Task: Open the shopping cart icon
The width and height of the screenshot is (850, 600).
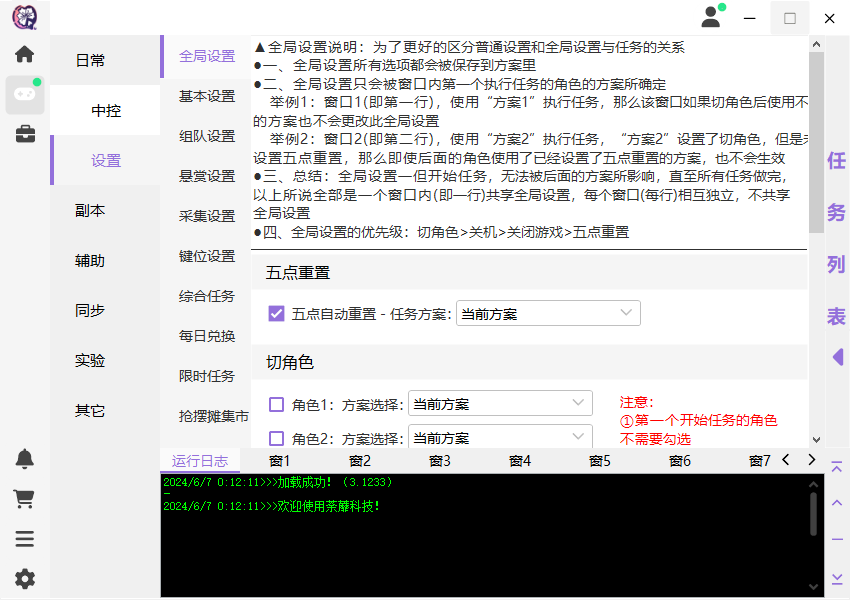Action: pyautogui.click(x=24, y=499)
